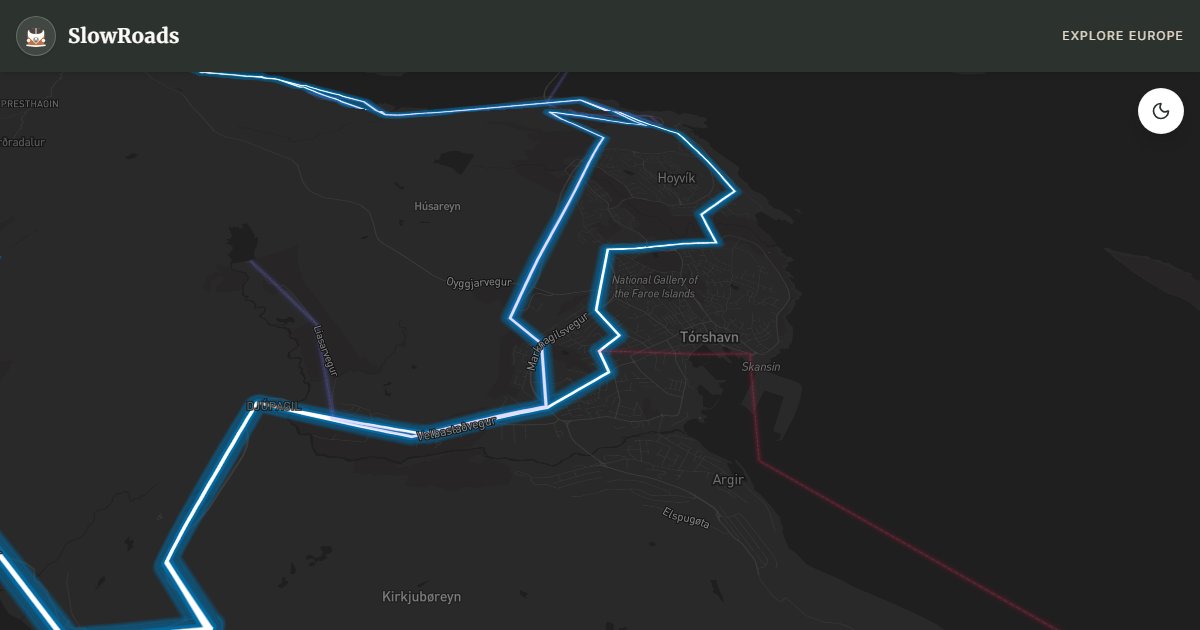The image size is (1200, 630).
Task: Click the Oyggjarvegur road label
Action: point(479,283)
